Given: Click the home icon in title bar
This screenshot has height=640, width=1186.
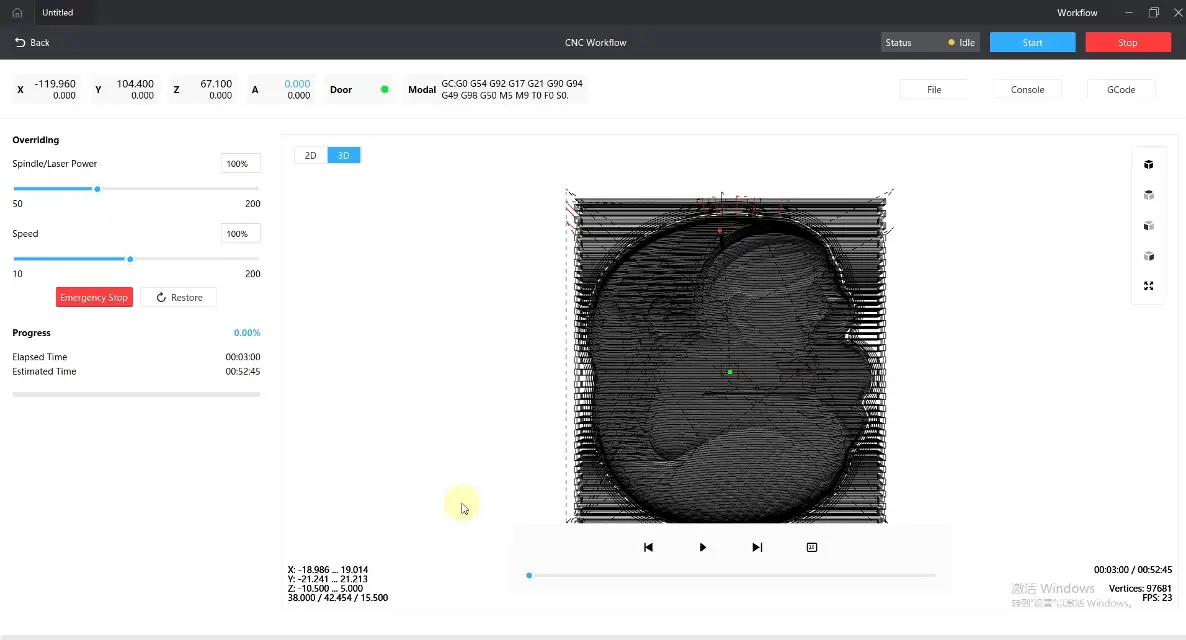Looking at the screenshot, I should coord(17,13).
